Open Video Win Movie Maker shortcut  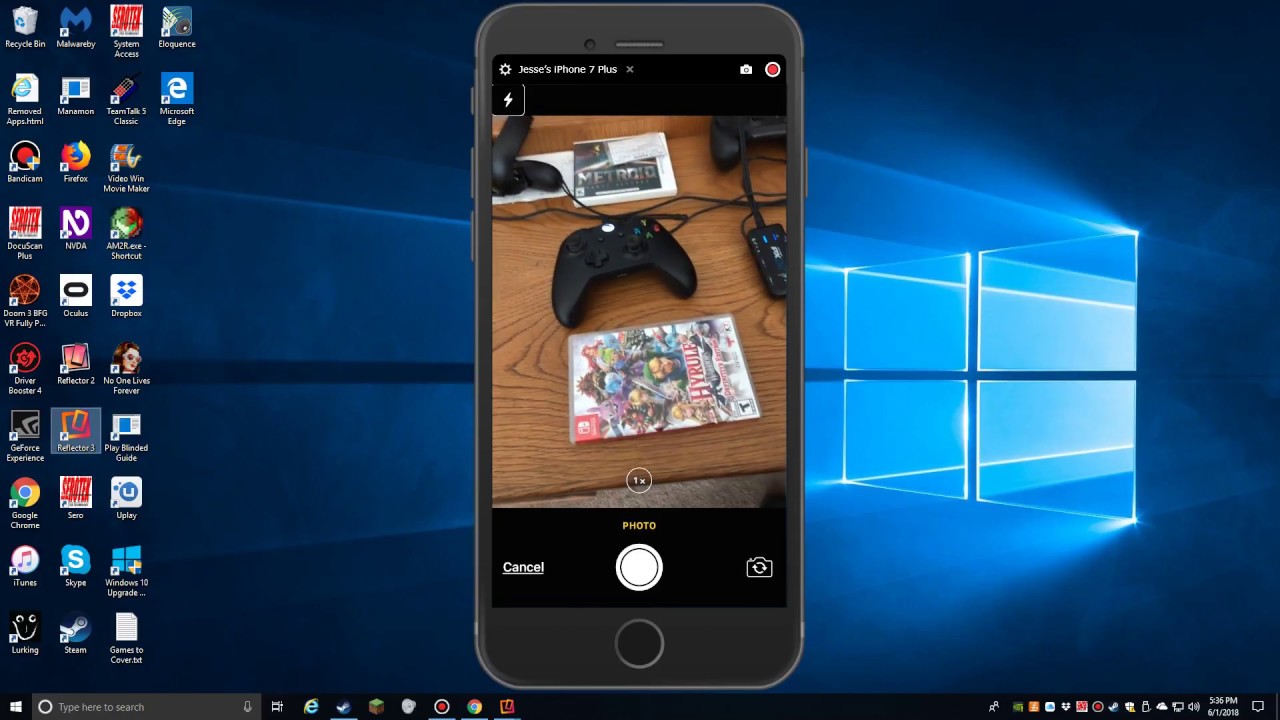coord(126,166)
